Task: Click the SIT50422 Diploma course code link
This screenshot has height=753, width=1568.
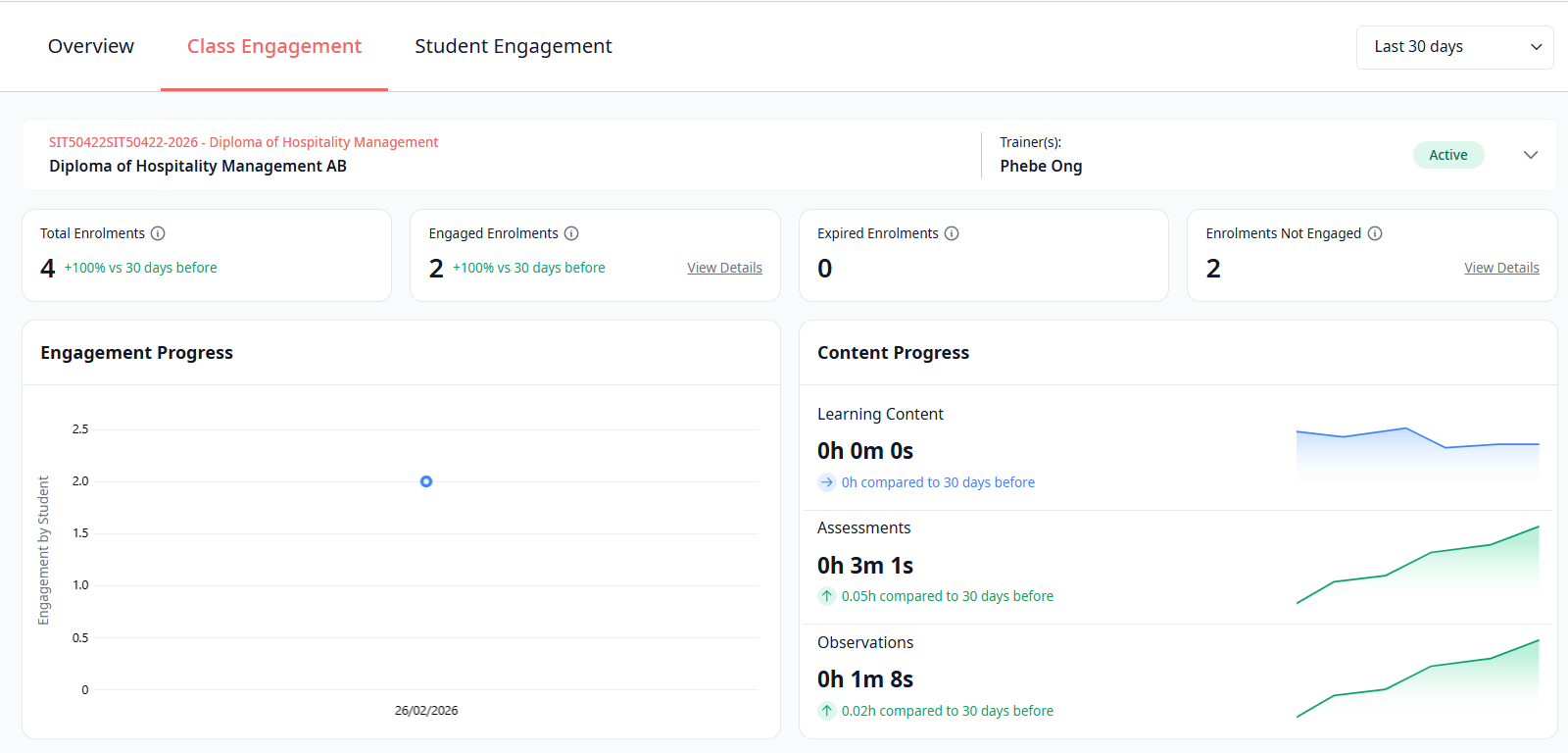Action: click(243, 142)
